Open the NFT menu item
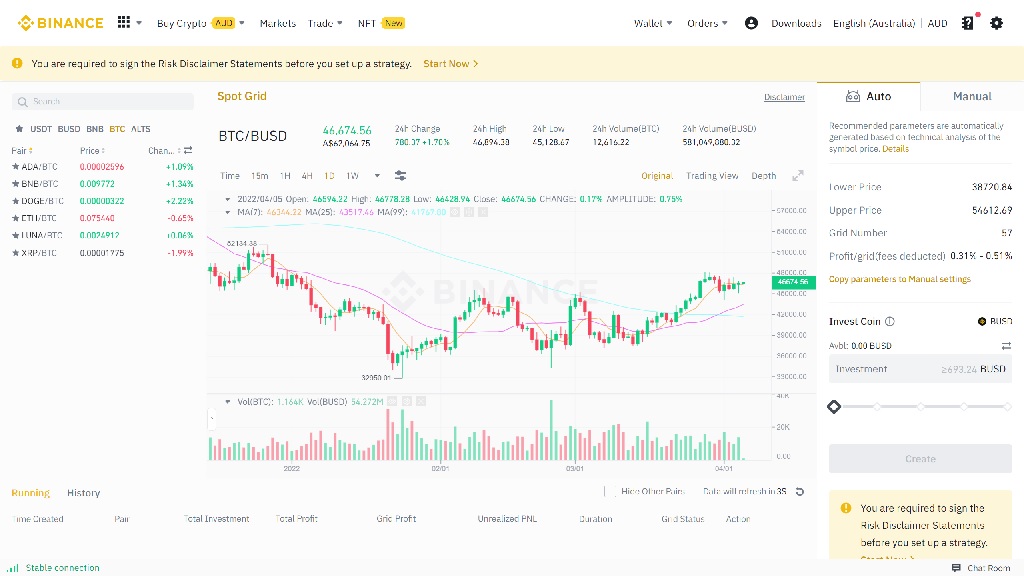 tap(381, 24)
